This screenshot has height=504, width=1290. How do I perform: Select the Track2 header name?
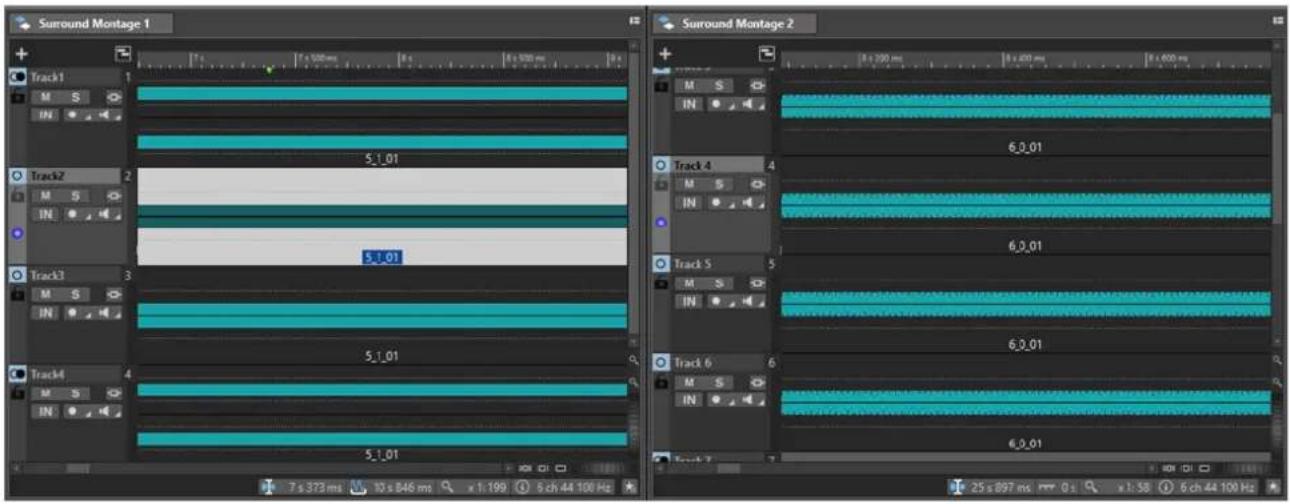pos(74,175)
